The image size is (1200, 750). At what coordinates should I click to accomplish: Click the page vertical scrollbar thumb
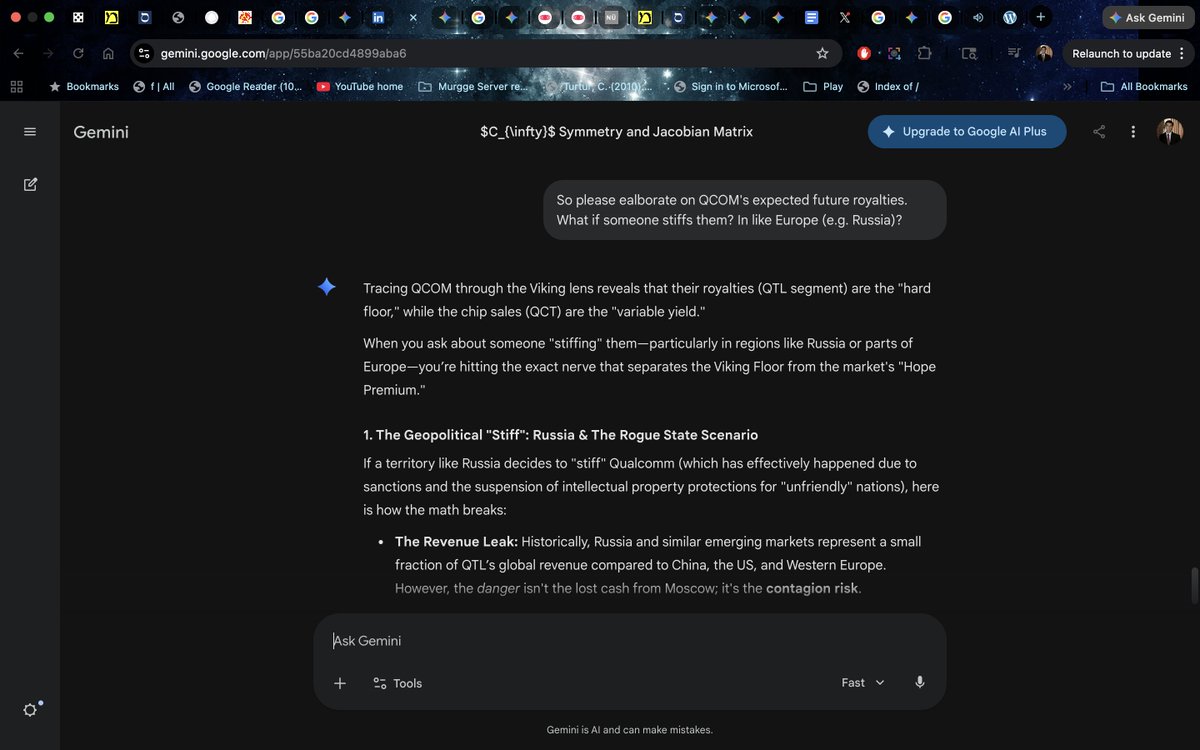(1192, 586)
